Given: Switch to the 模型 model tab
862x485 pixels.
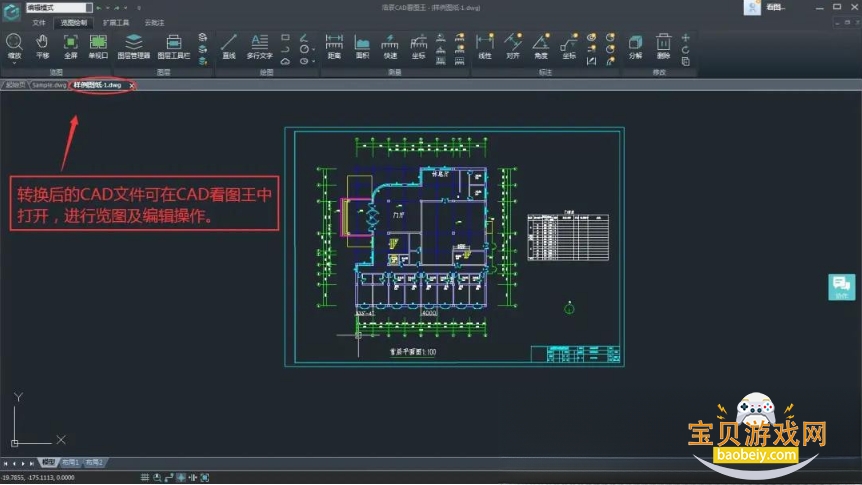Looking at the screenshot, I should pyautogui.click(x=48, y=462).
